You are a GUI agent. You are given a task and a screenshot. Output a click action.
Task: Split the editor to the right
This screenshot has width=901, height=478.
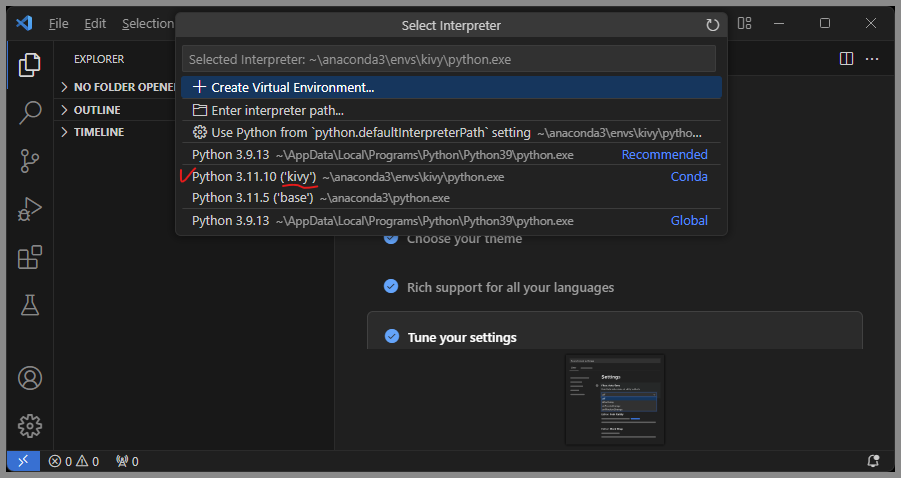click(846, 59)
